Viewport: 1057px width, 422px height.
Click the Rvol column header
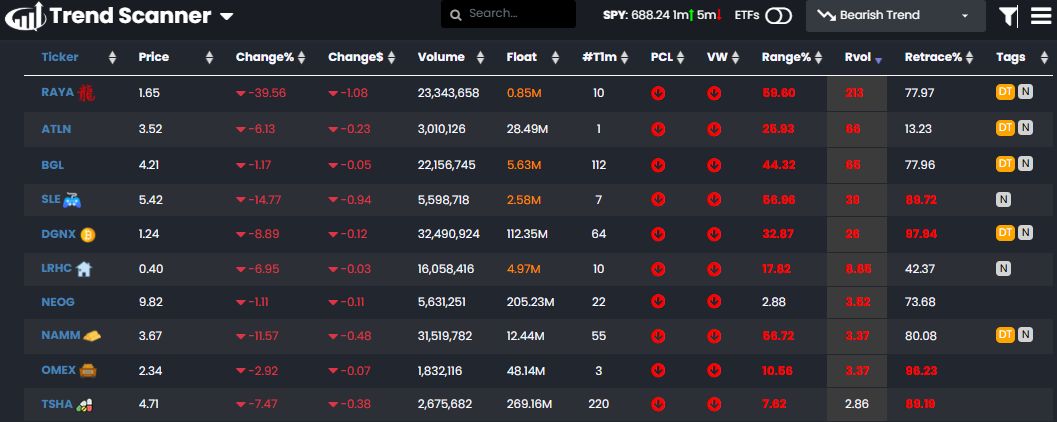click(857, 57)
